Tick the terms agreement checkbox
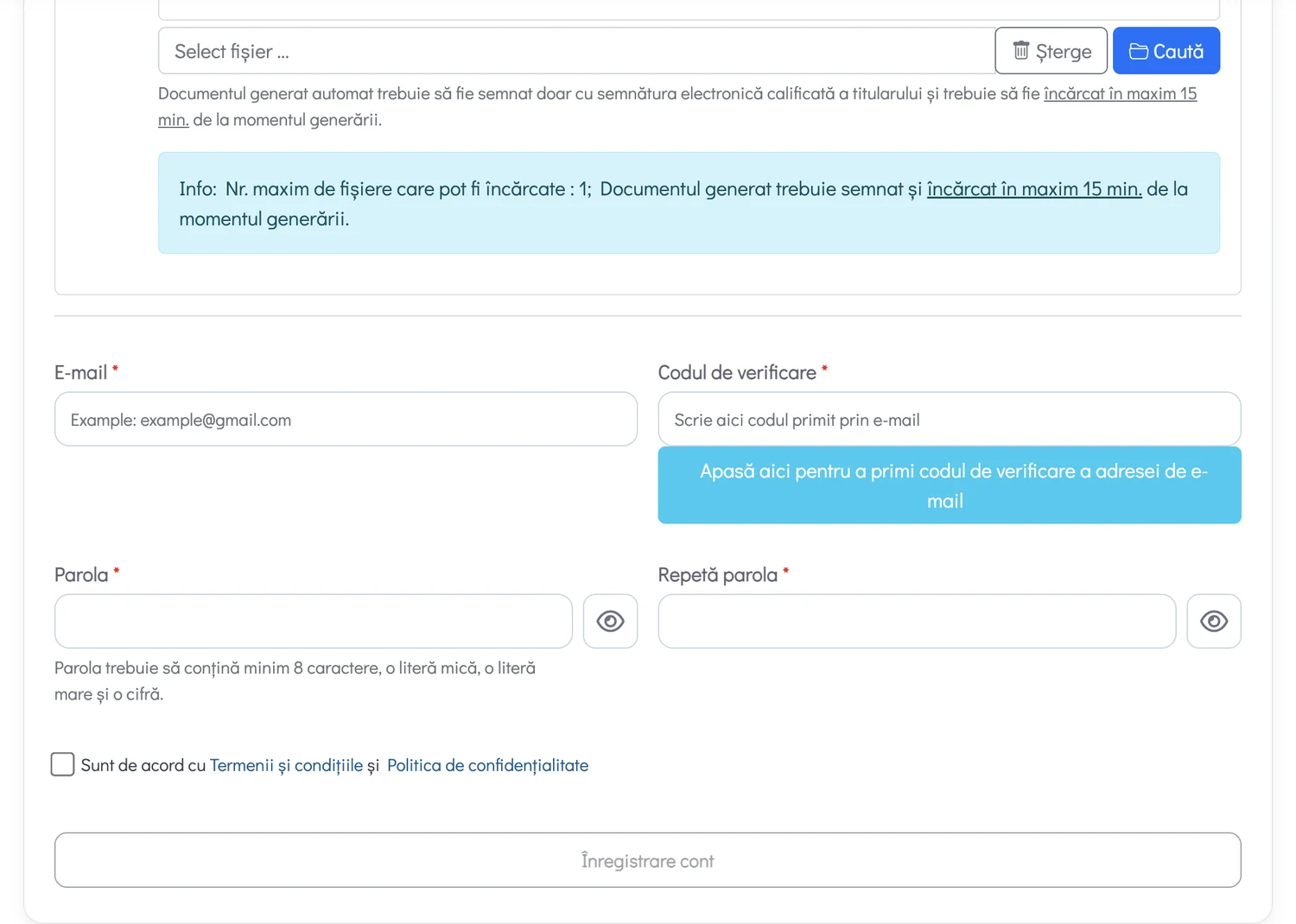This screenshot has height=924, width=1296. pos(62,764)
